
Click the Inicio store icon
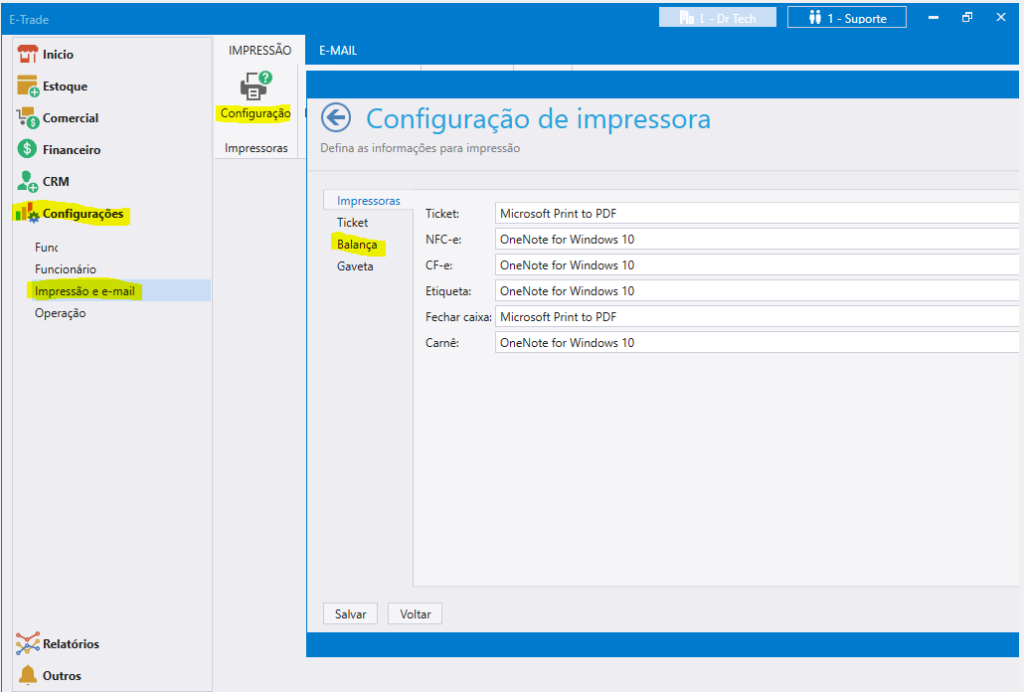click(x=28, y=54)
